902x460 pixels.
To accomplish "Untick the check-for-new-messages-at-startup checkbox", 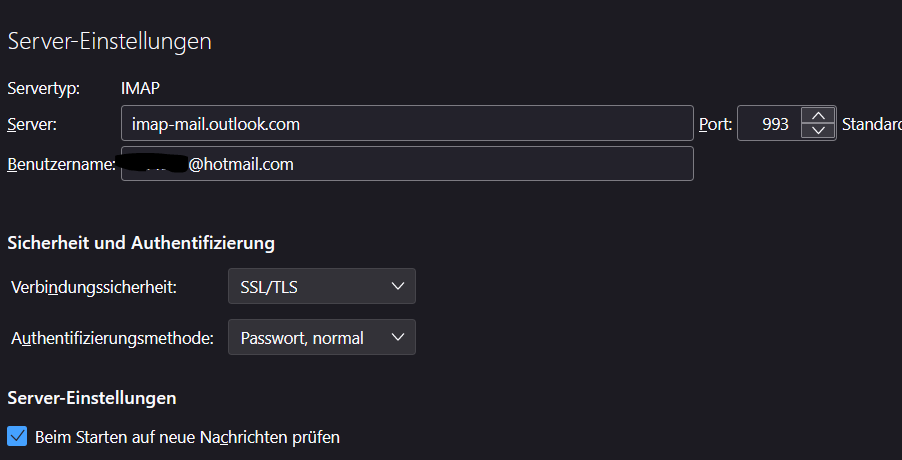I will (x=17, y=437).
